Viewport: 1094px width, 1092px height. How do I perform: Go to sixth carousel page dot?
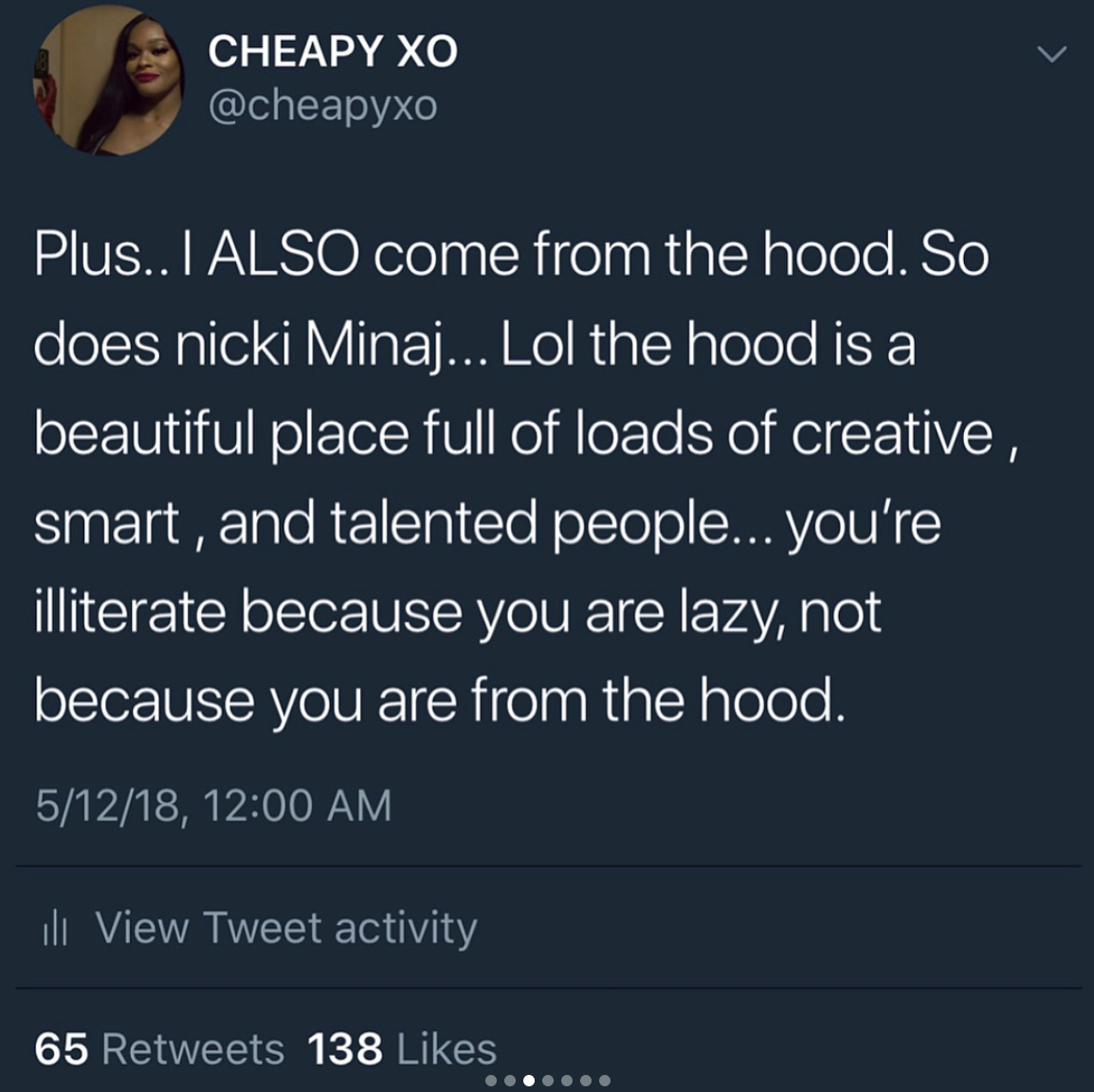(585, 1081)
